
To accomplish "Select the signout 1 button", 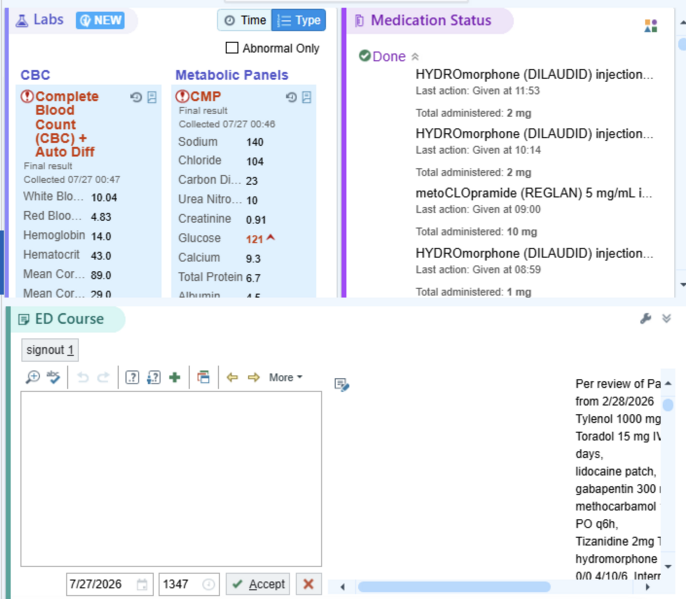I will [x=50, y=350].
